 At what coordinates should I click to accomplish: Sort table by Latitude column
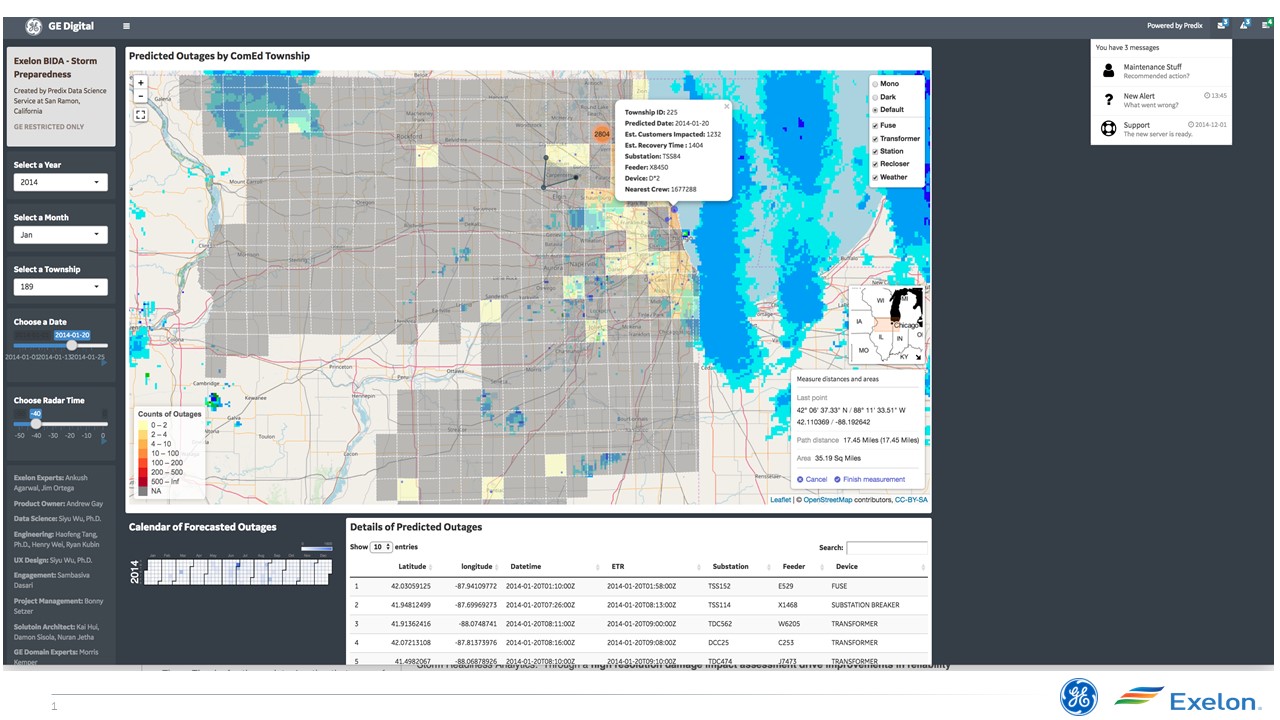click(x=413, y=566)
